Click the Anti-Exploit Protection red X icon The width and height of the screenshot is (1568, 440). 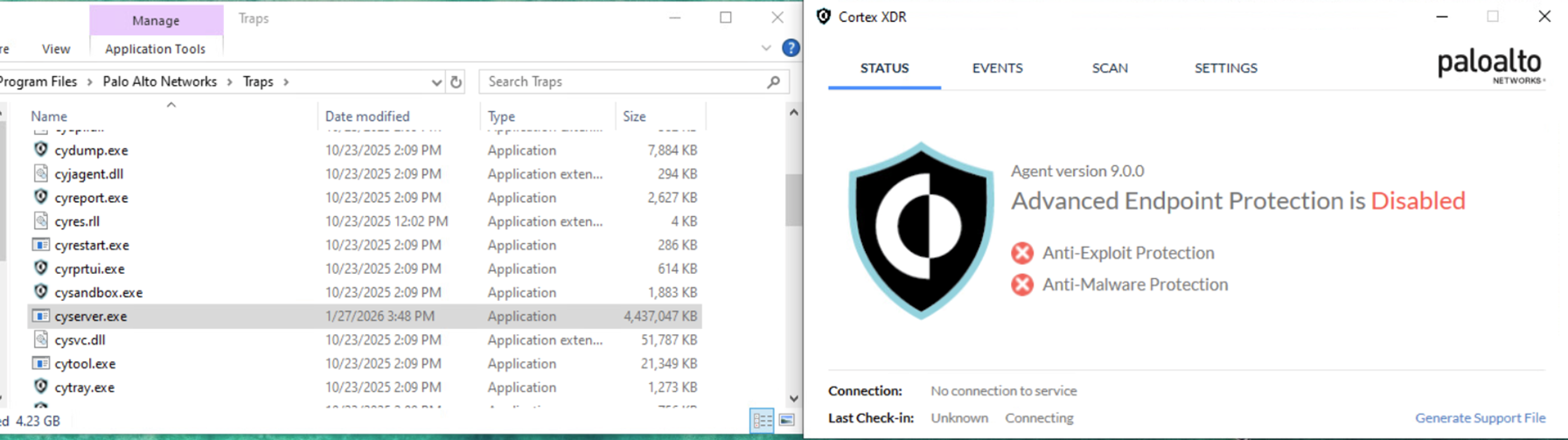1022,253
